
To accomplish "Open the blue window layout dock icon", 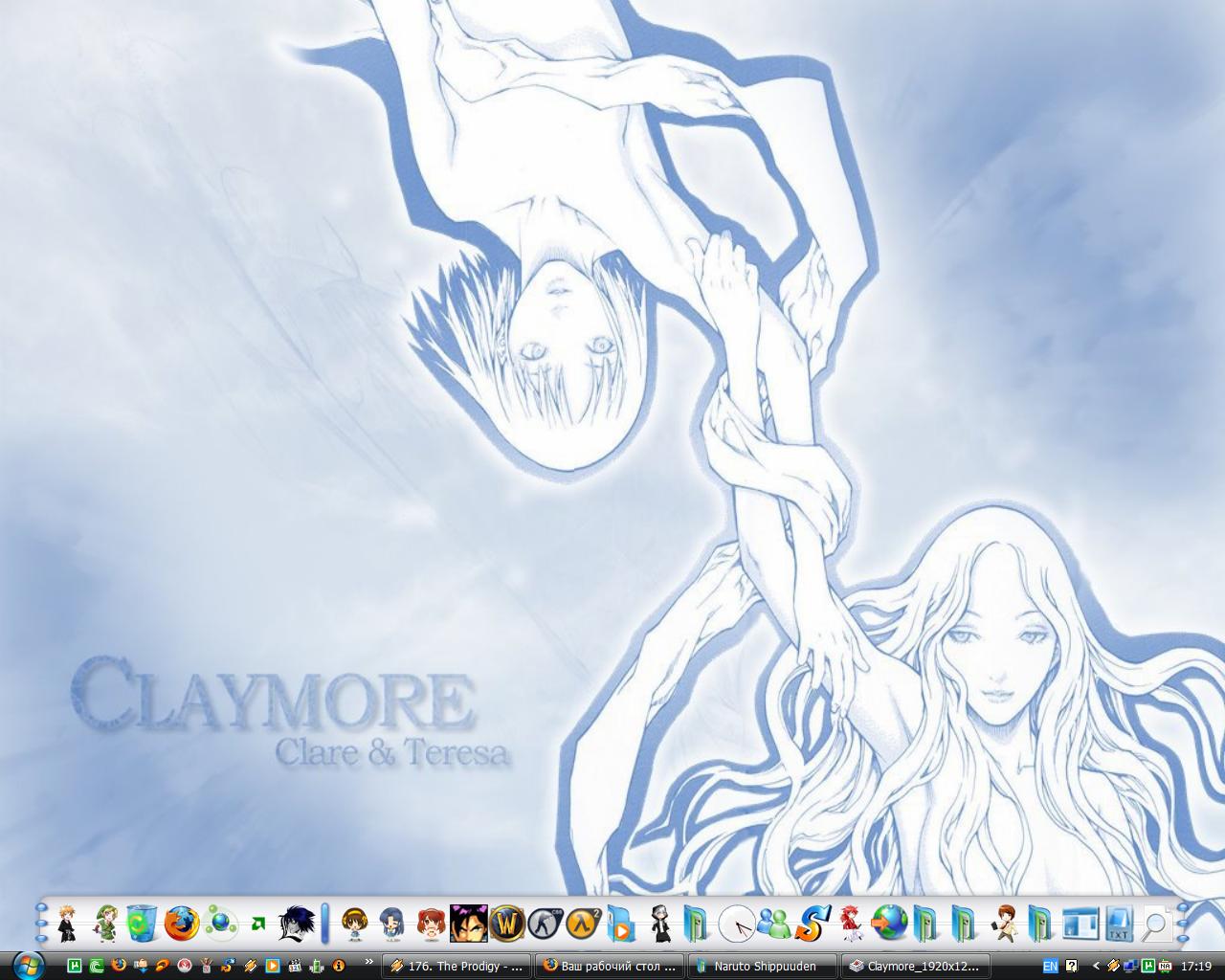I will [1080, 925].
